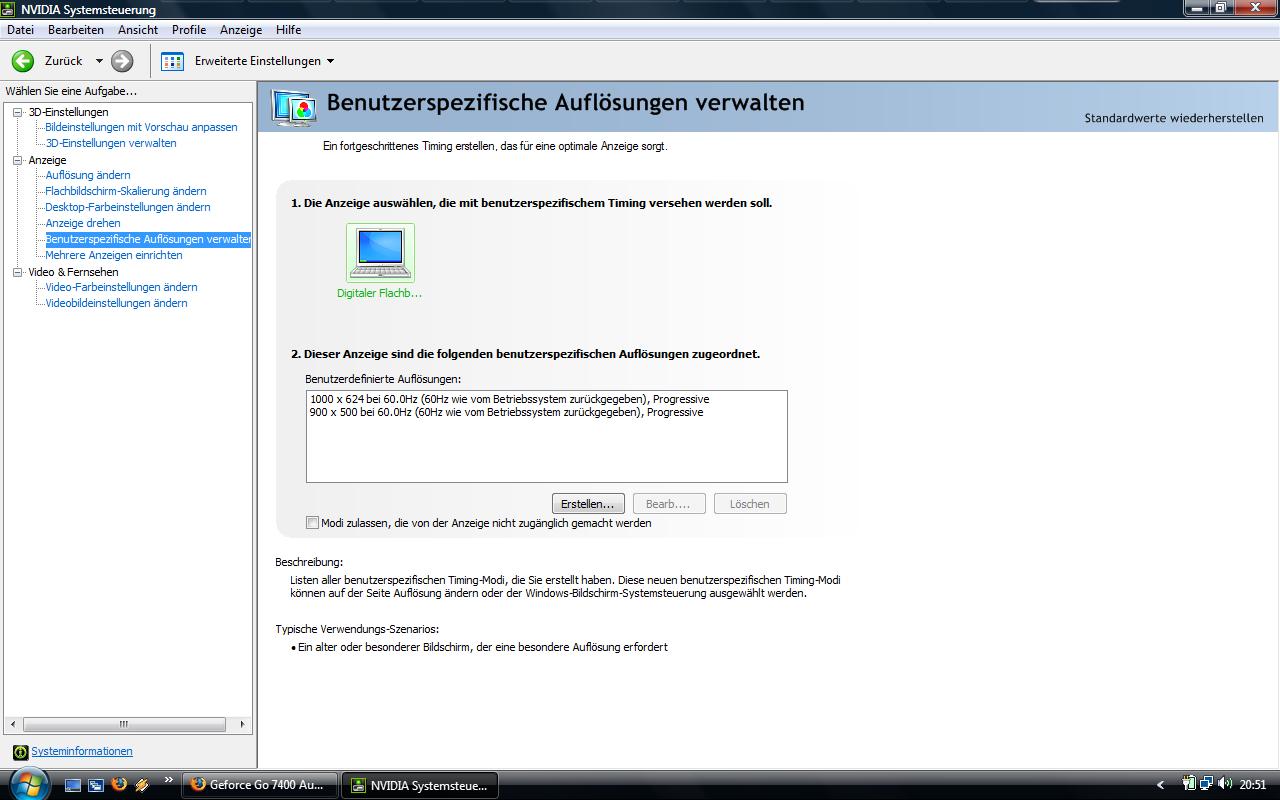Screen dimensions: 1280x800
Task: Select Desktop-Farbeinstellungen ändern
Action: (x=128, y=207)
